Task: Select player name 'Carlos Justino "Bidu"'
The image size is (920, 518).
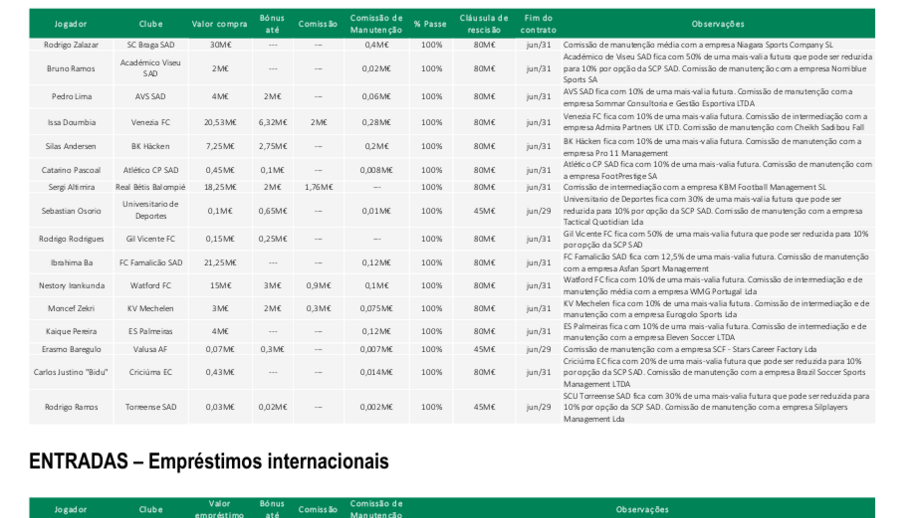Action: pyautogui.click(x=71, y=373)
